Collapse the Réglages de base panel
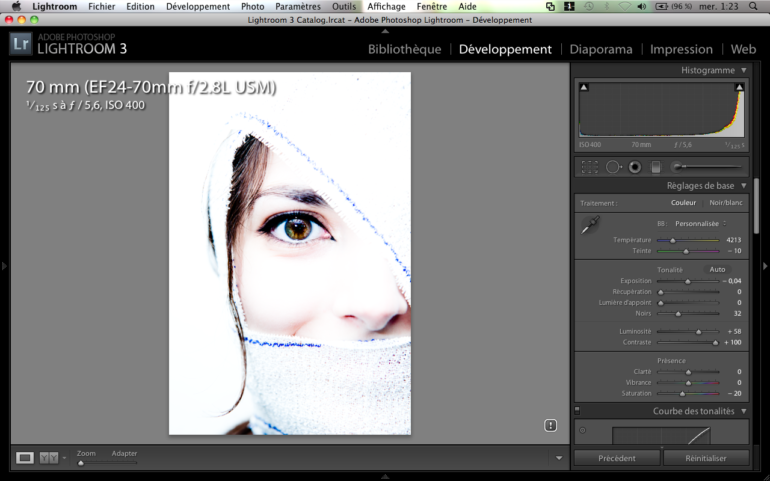The width and height of the screenshot is (770, 481). (x=744, y=185)
